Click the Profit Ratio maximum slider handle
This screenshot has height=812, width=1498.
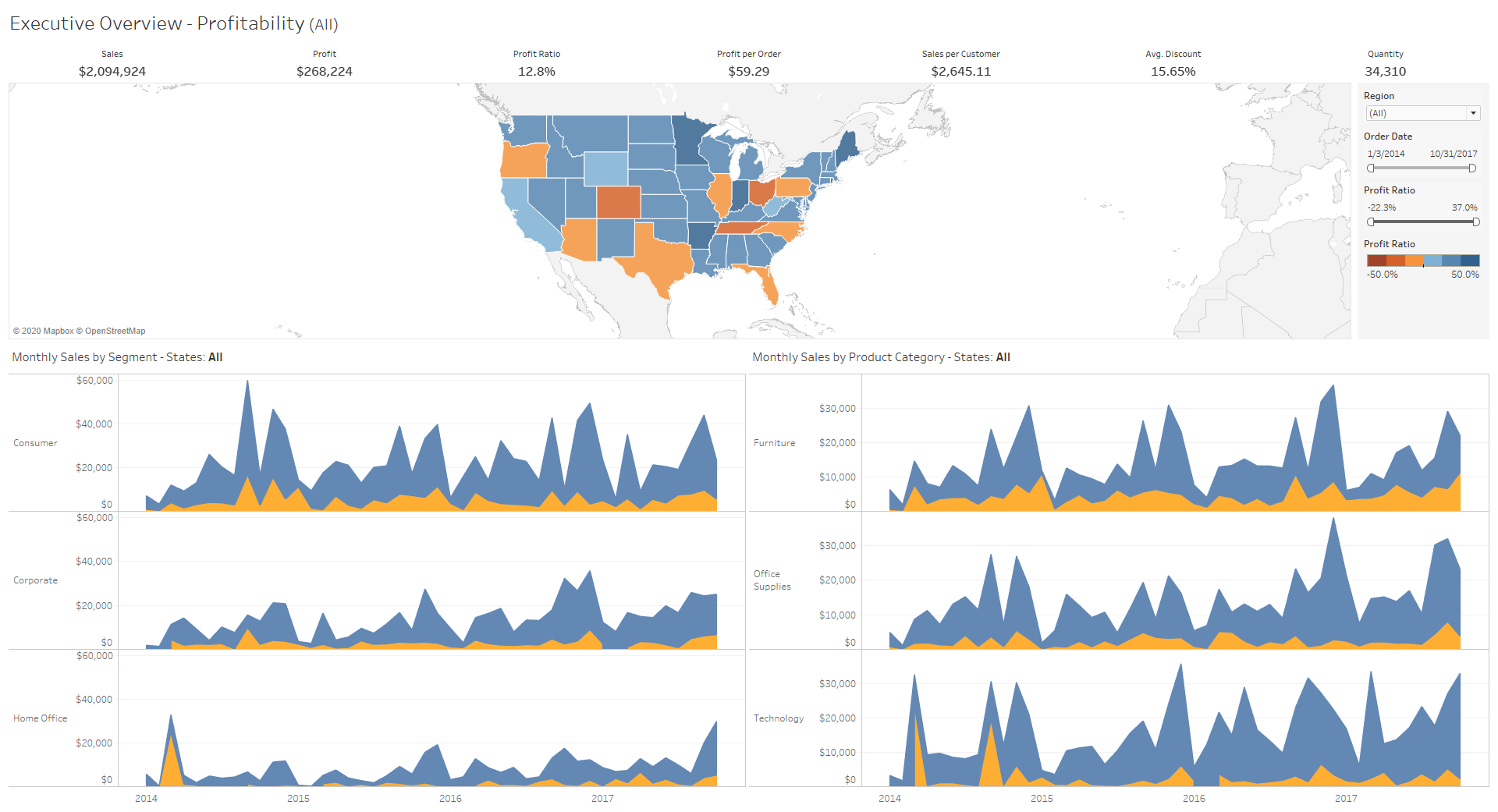(x=1475, y=222)
